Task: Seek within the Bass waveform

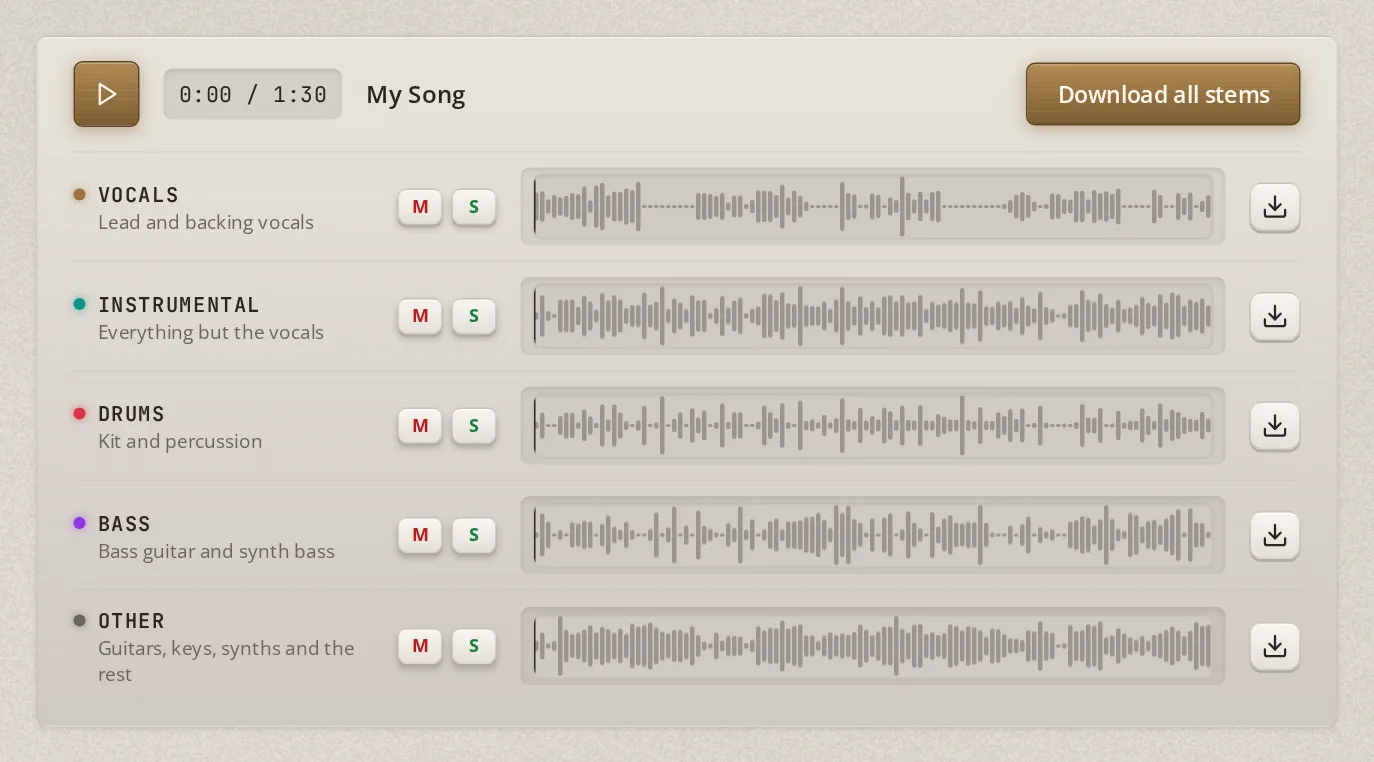Action: pos(873,535)
